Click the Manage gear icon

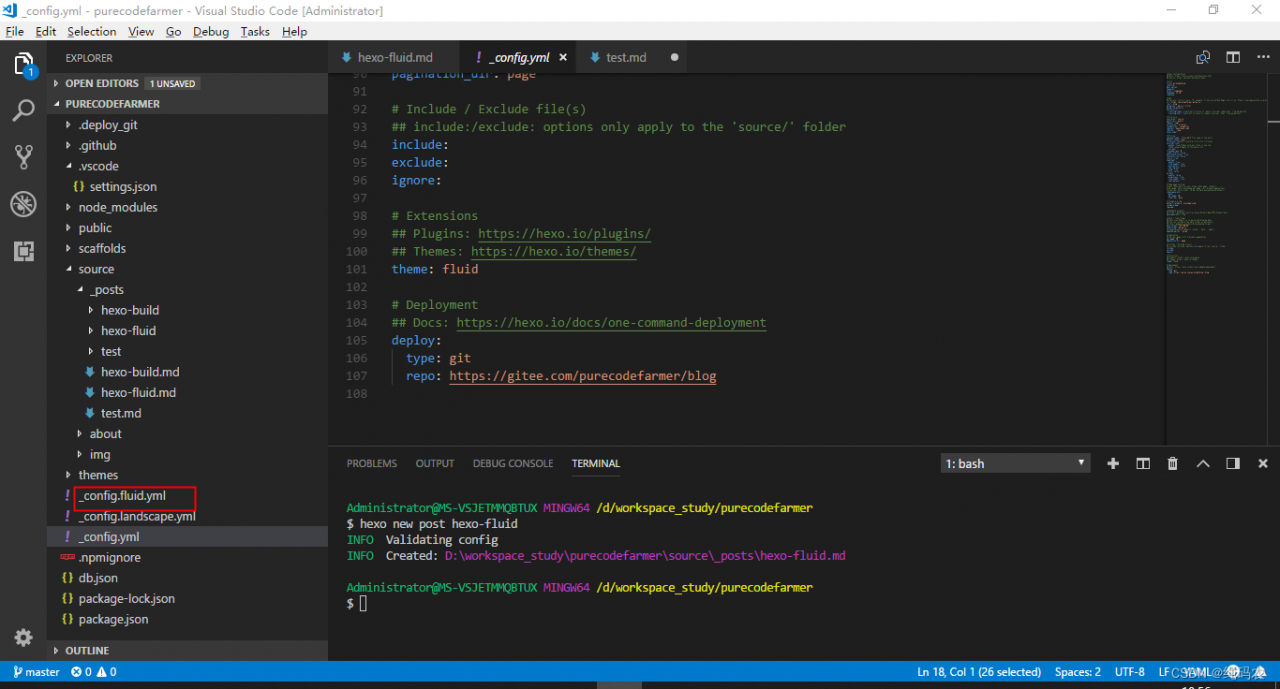pos(23,637)
